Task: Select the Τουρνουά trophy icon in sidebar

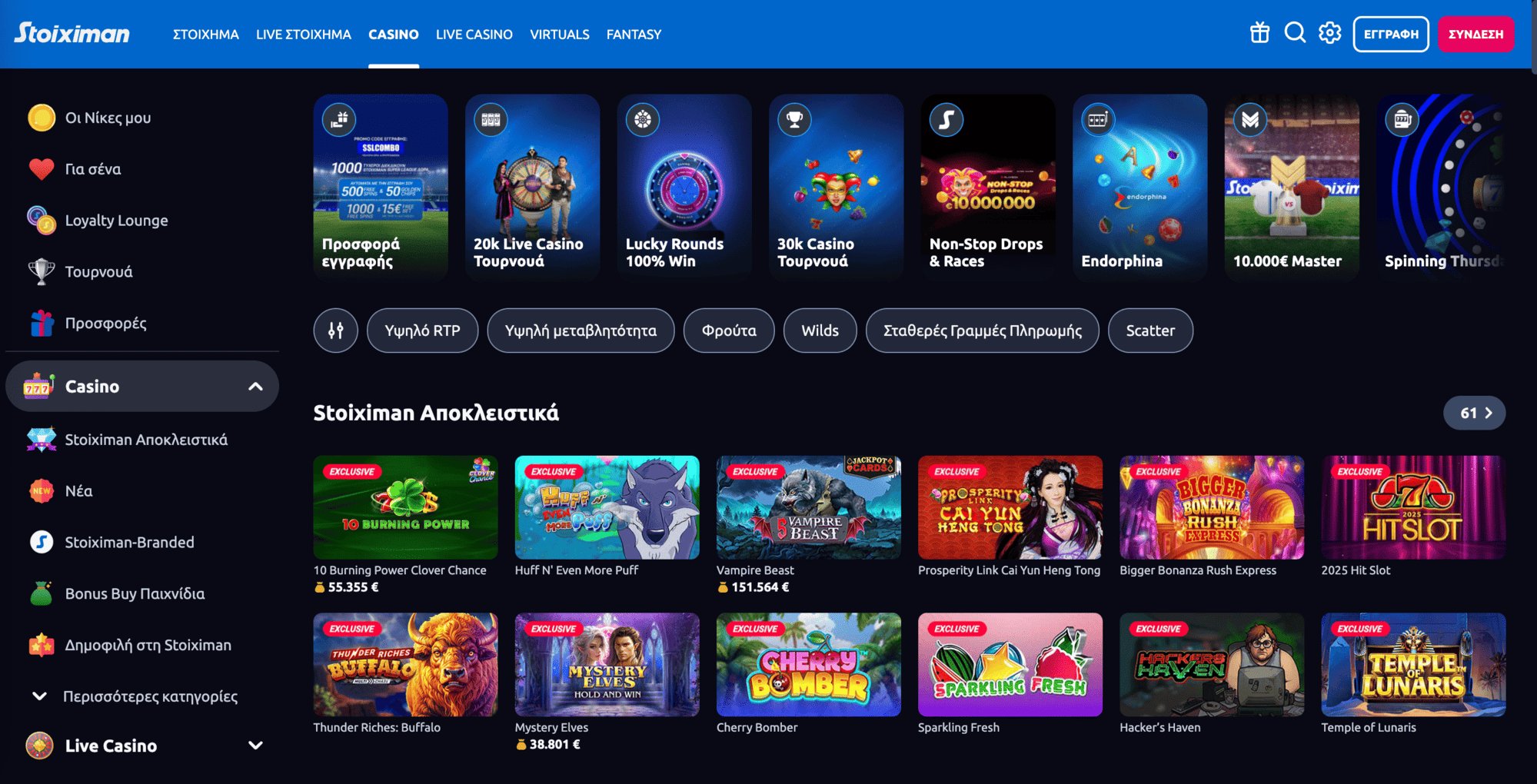Action: tap(41, 271)
